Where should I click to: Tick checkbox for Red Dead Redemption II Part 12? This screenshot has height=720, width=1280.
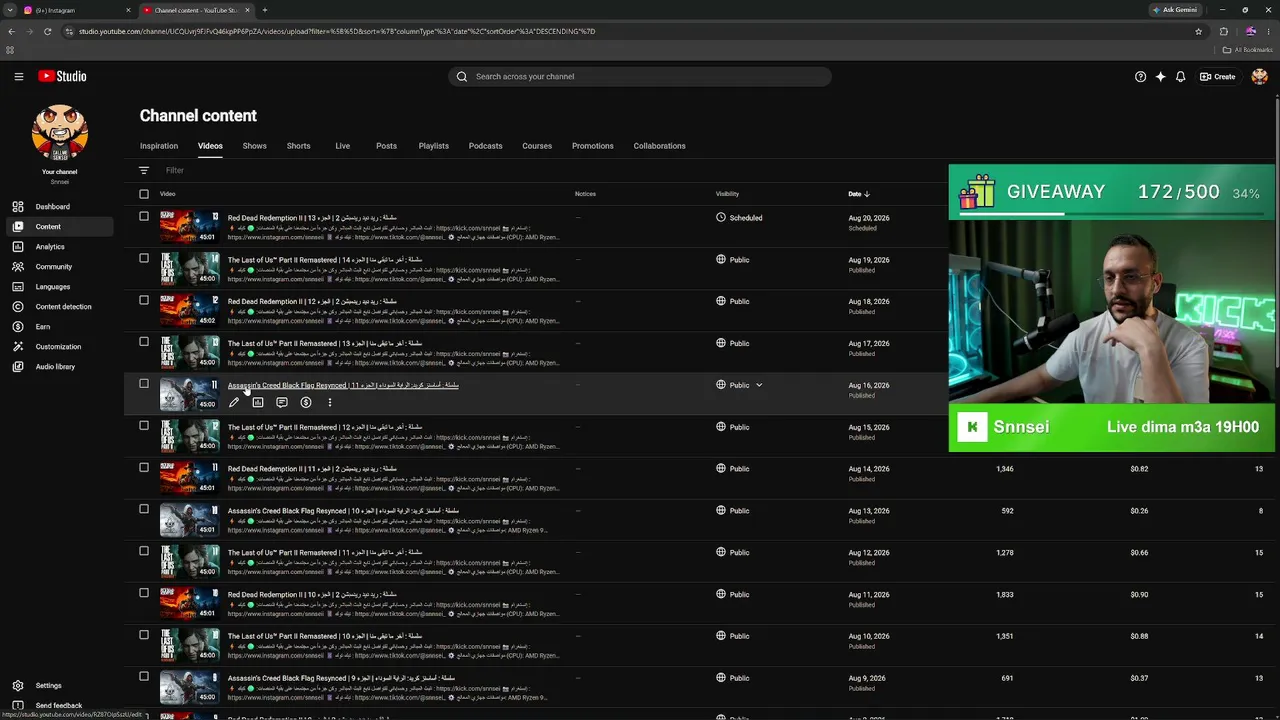144,300
